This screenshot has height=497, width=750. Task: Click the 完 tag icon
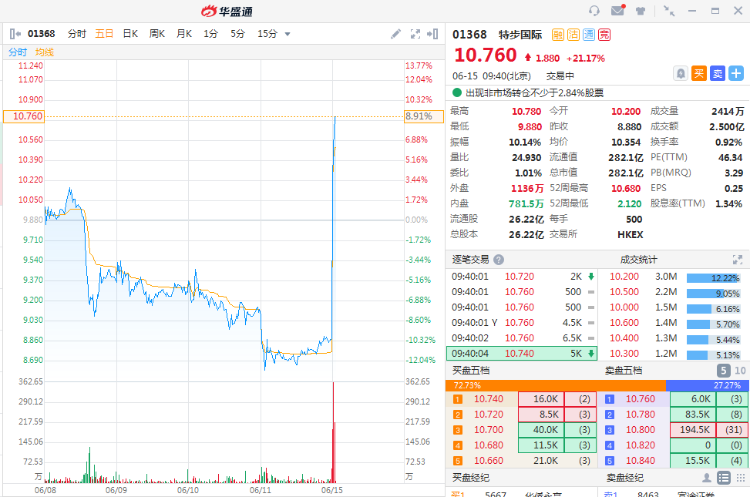(x=604, y=34)
